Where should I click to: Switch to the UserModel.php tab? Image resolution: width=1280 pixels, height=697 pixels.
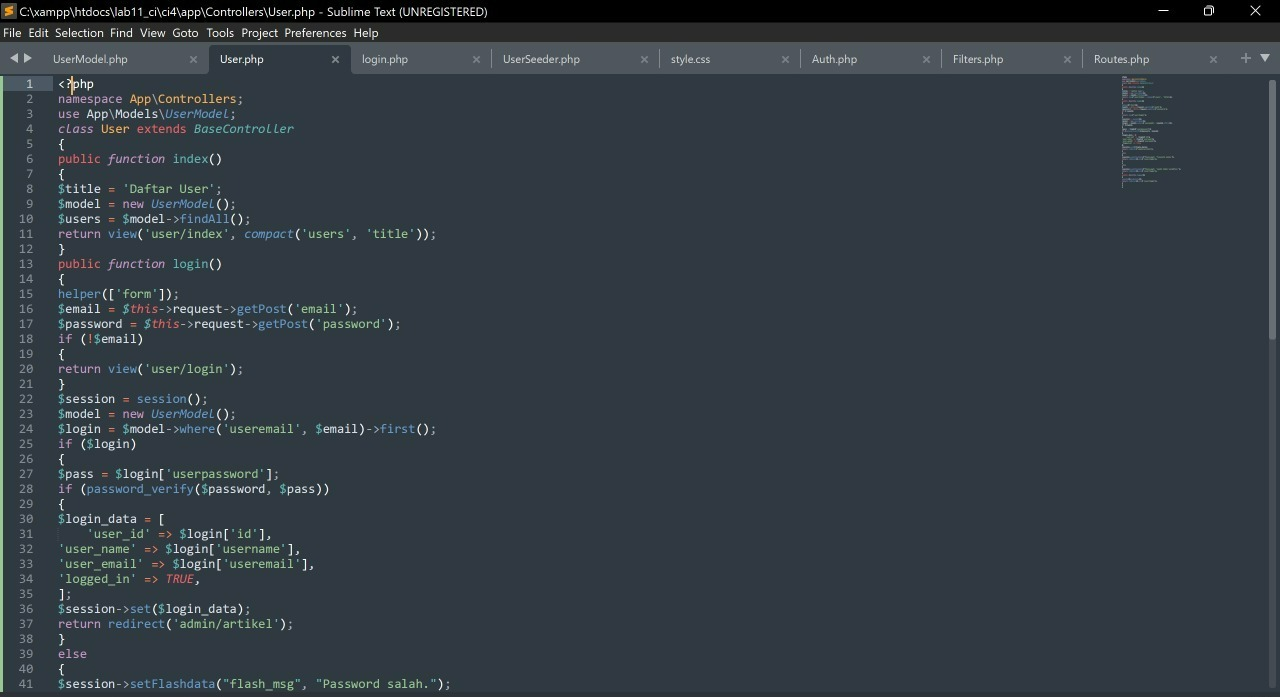pos(91,59)
